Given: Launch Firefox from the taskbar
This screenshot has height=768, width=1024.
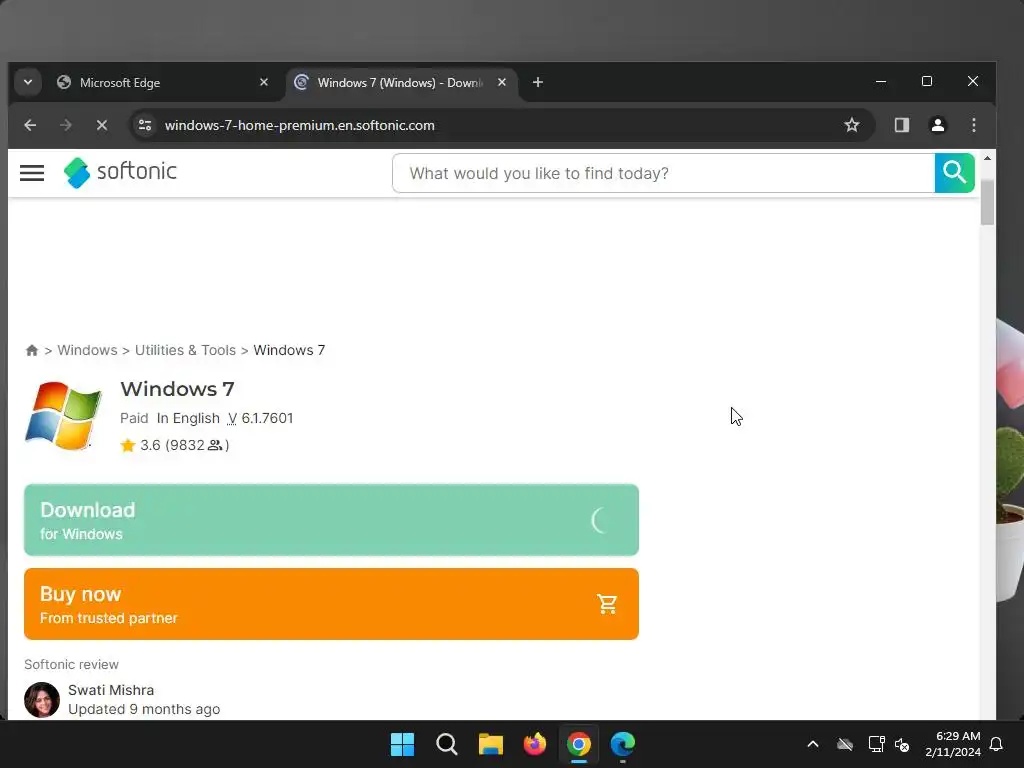Looking at the screenshot, I should tap(535, 744).
